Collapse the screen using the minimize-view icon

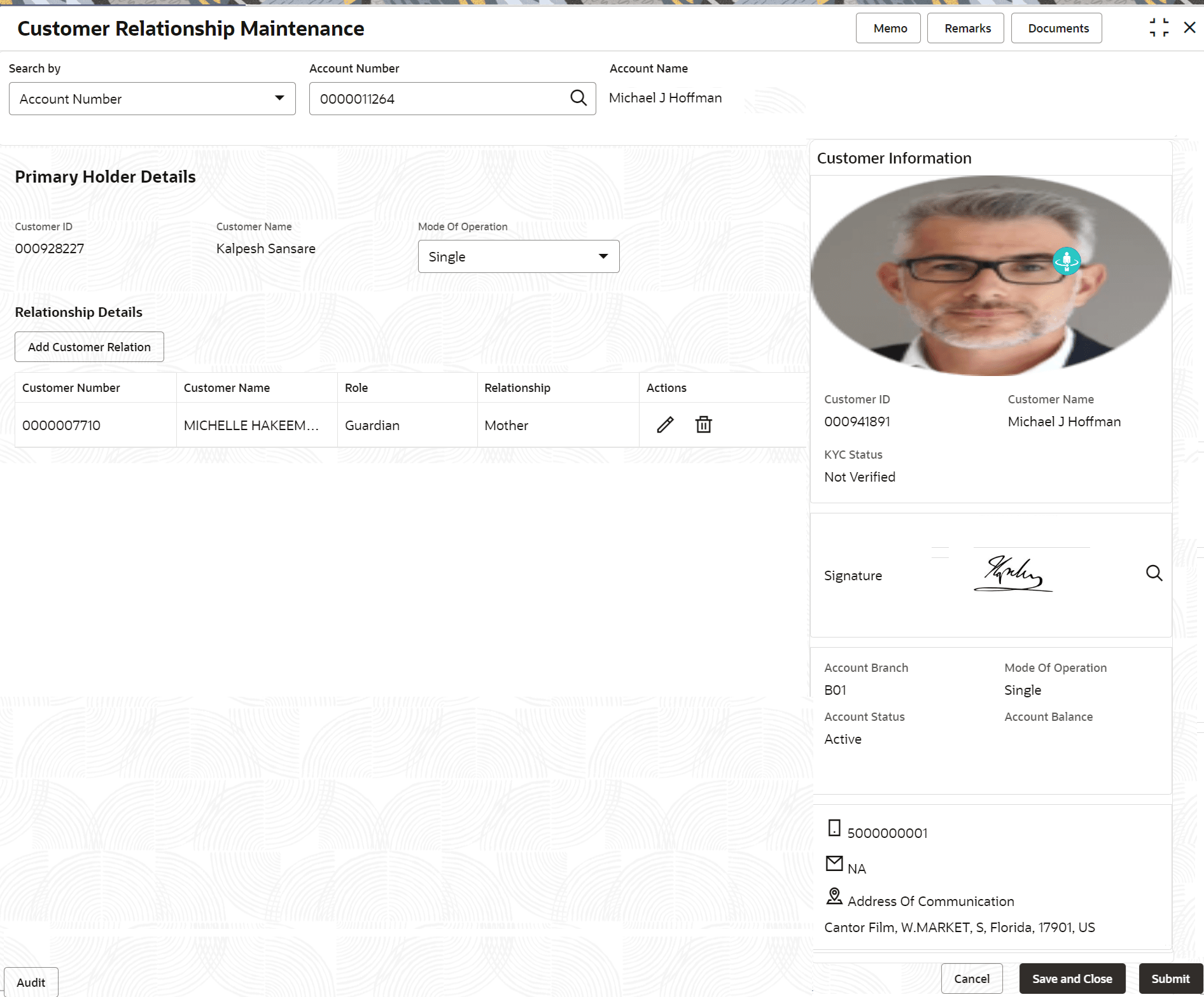(1159, 28)
